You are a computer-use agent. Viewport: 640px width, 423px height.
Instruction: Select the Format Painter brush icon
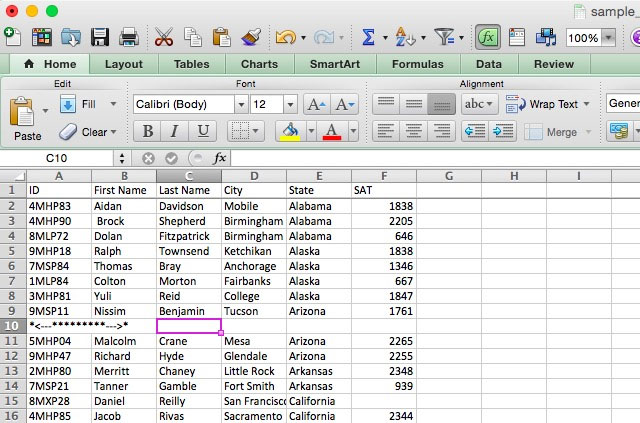(251, 37)
